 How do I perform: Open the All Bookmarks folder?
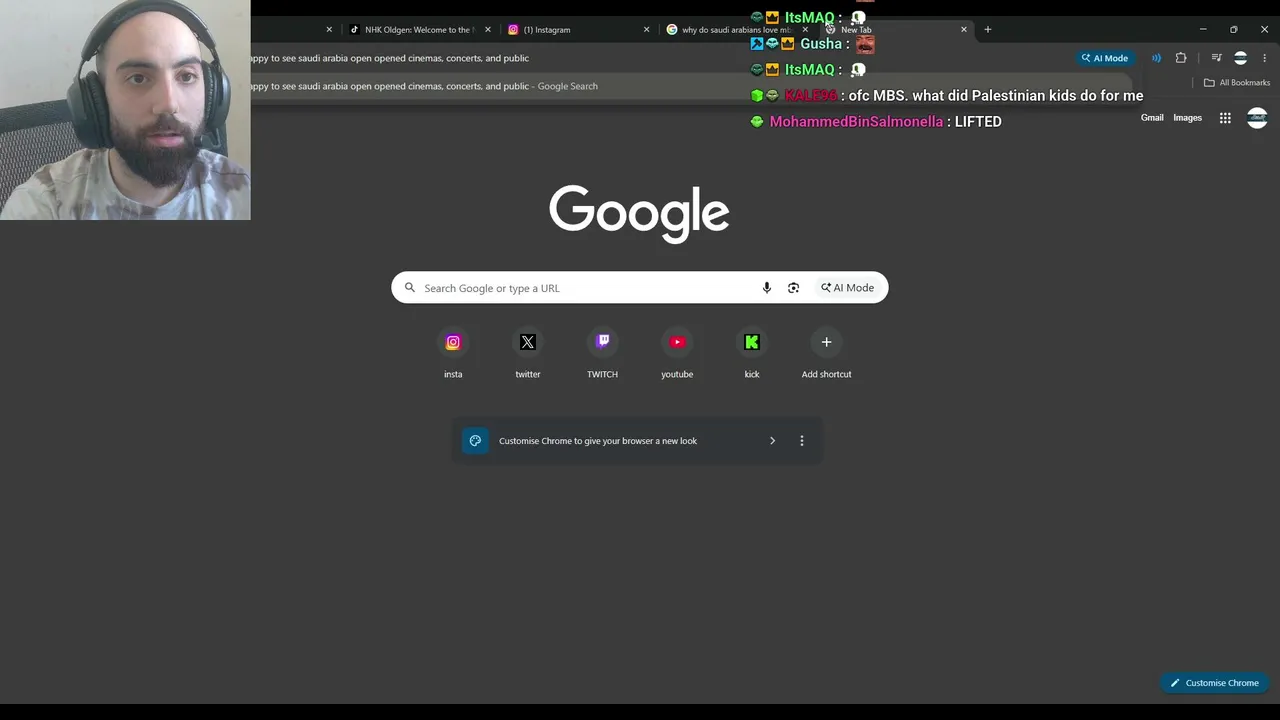point(1237,83)
